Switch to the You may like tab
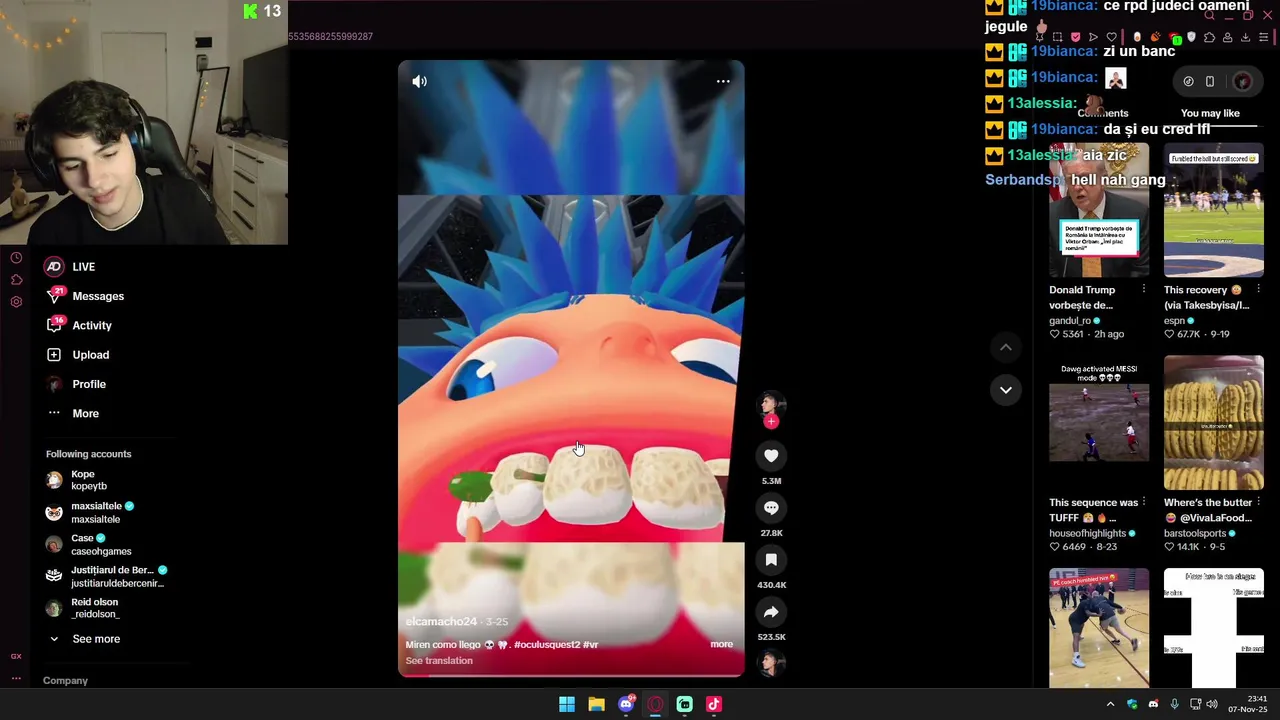 [x=1210, y=114]
